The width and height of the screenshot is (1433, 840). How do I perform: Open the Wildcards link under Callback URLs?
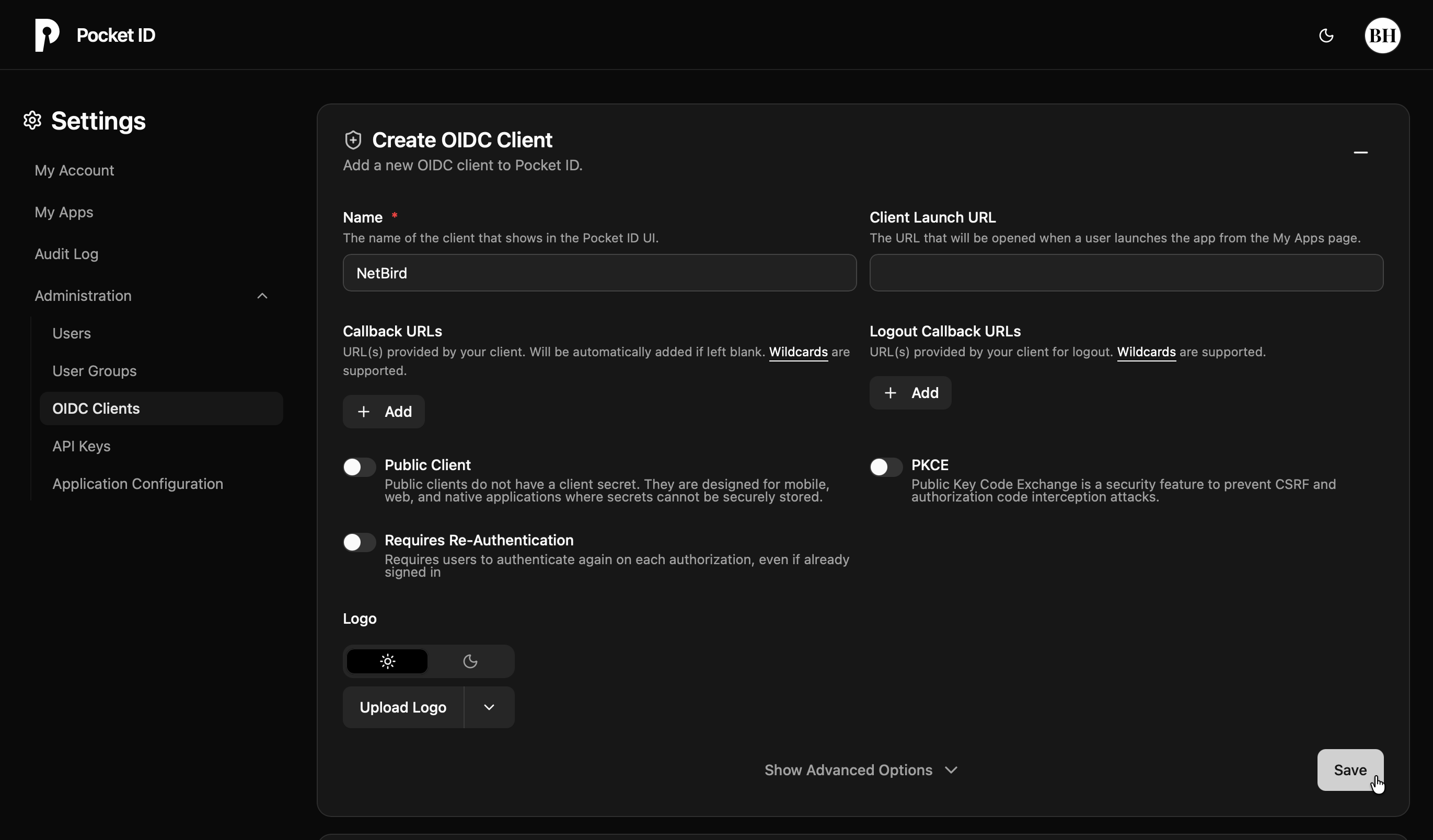tap(799, 352)
